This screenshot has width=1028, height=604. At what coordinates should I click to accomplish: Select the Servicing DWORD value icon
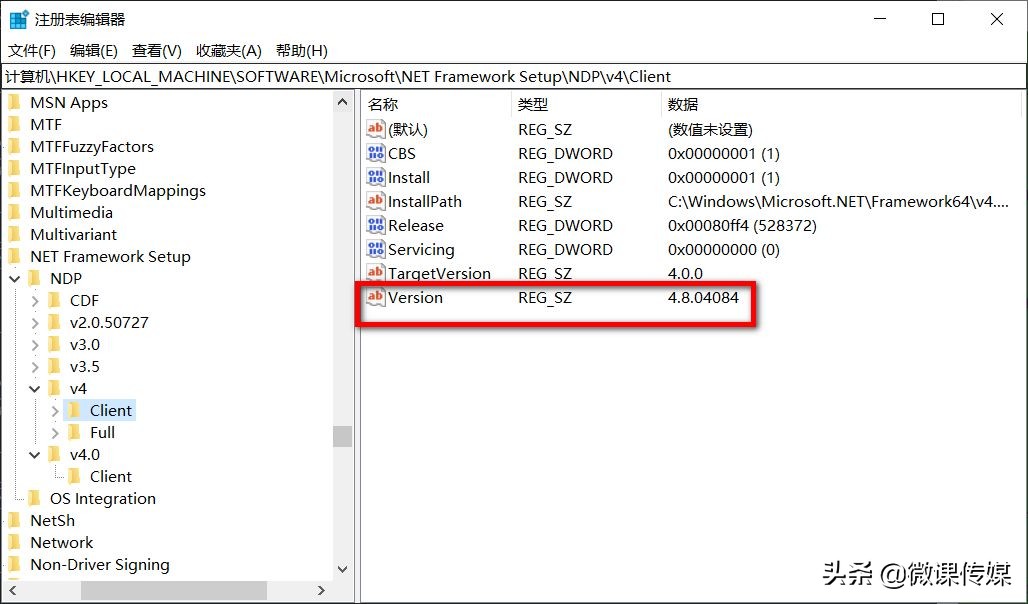374,249
